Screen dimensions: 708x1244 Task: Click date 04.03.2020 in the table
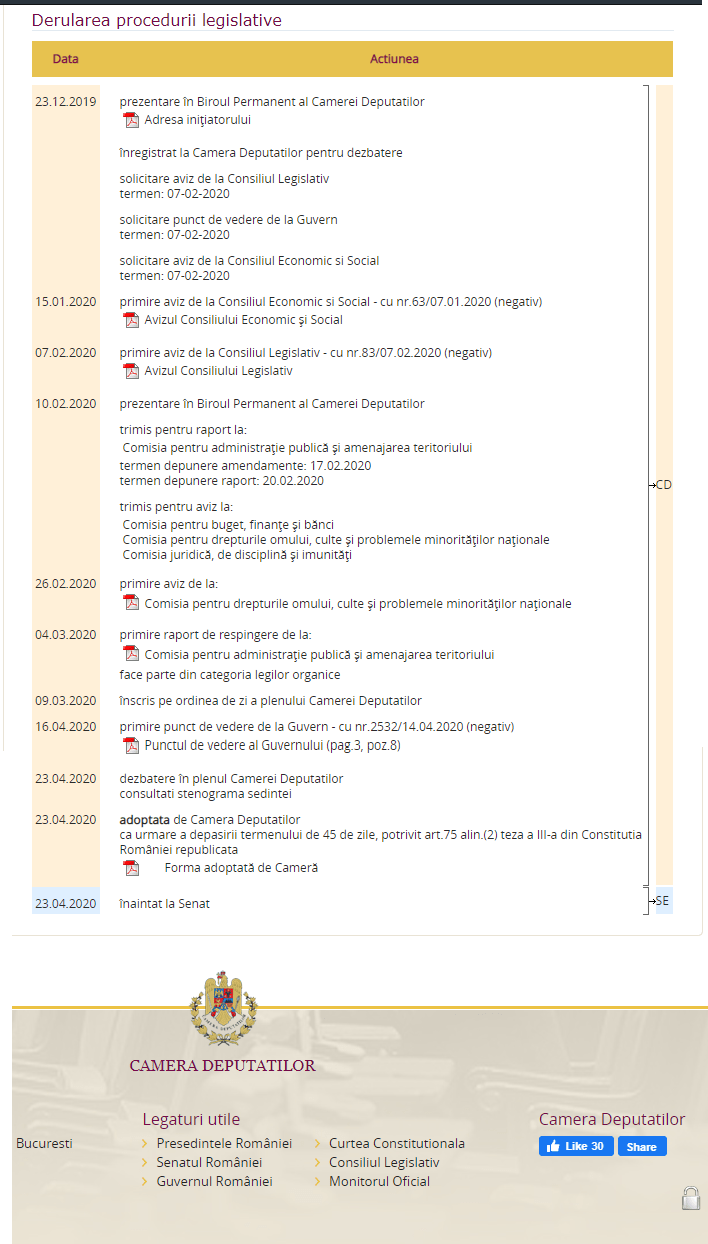[x=66, y=635]
